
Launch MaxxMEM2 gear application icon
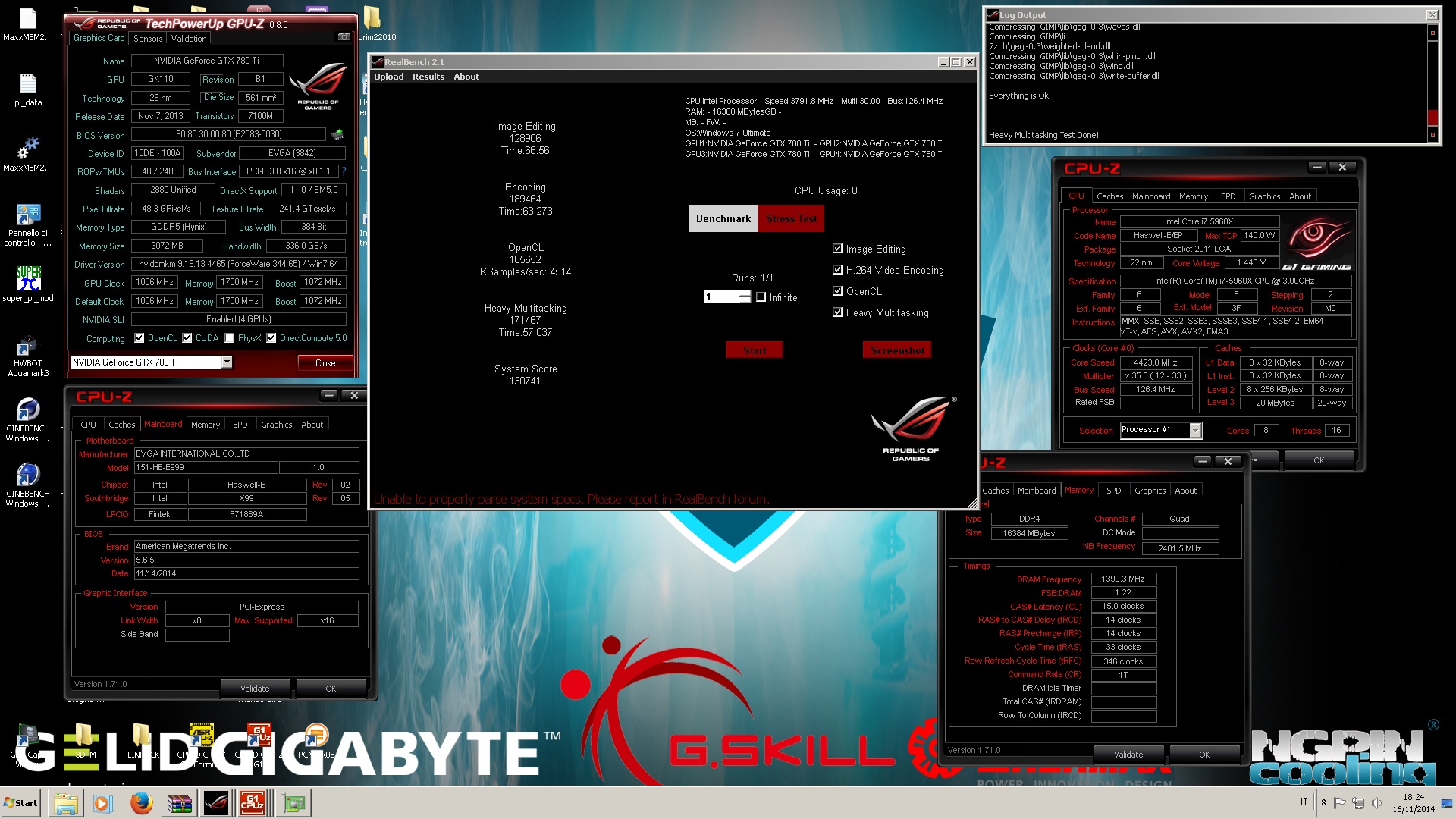[28, 154]
